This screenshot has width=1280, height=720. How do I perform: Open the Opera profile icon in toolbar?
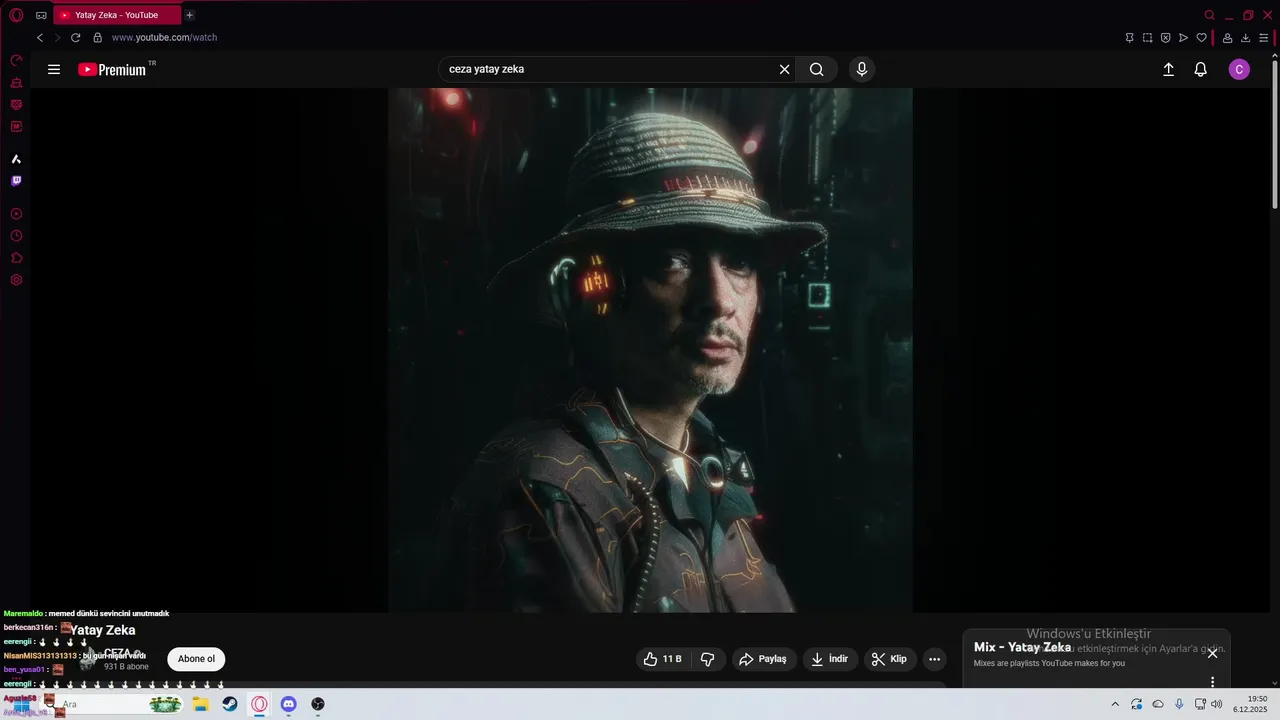coord(1228,38)
